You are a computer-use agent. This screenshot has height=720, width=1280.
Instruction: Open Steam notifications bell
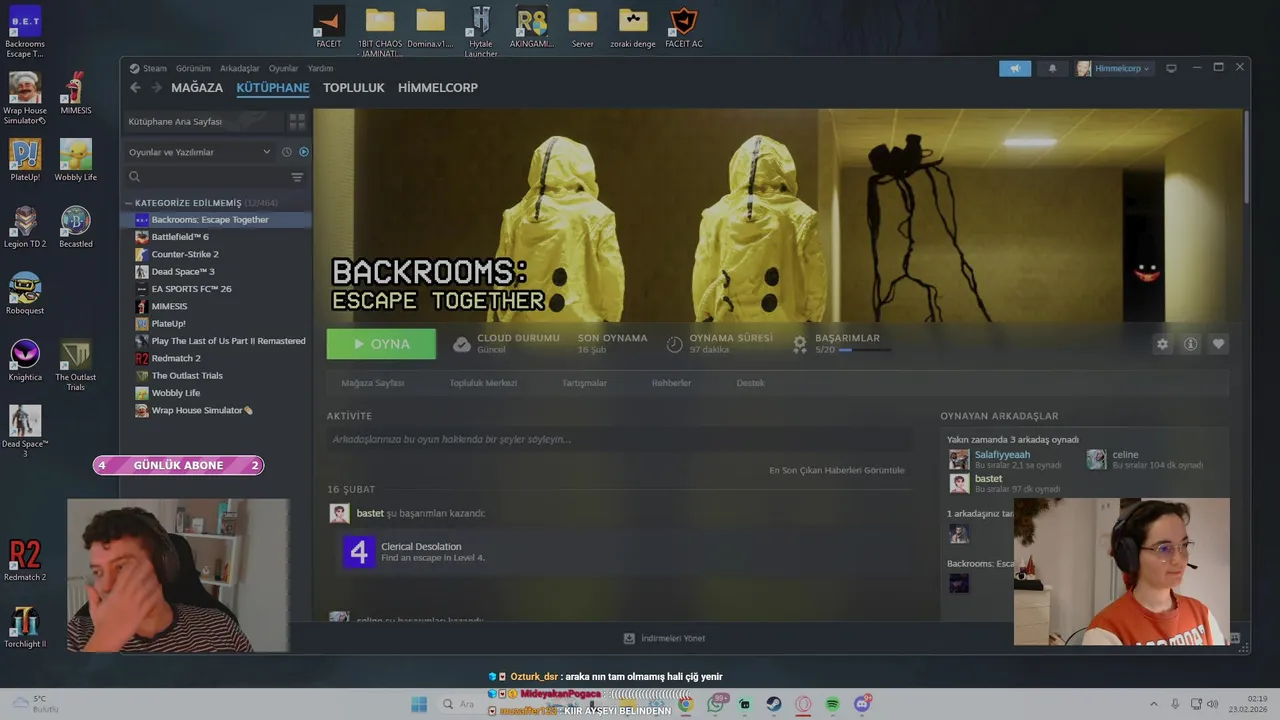[1052, 68]
